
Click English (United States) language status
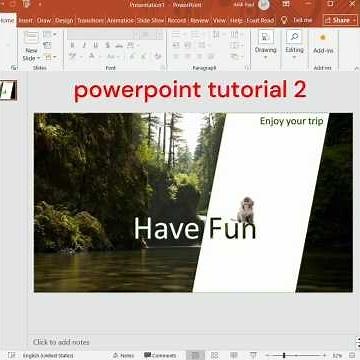point(48,356)
